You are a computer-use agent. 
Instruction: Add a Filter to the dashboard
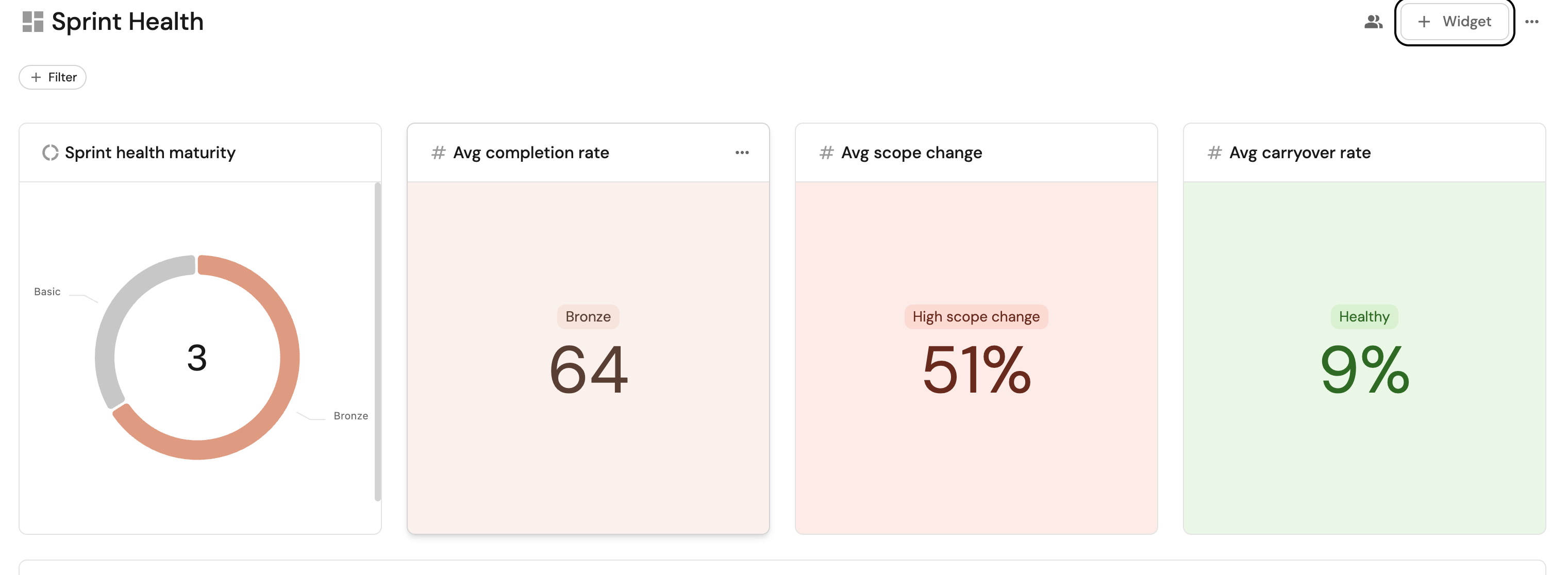(x=53, y=77)
